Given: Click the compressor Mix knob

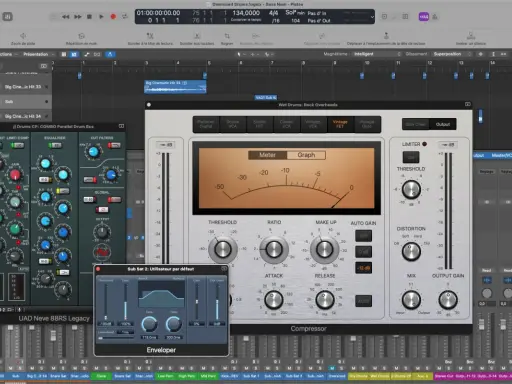Looking at the screenshot, I should [x=411, y=299].
